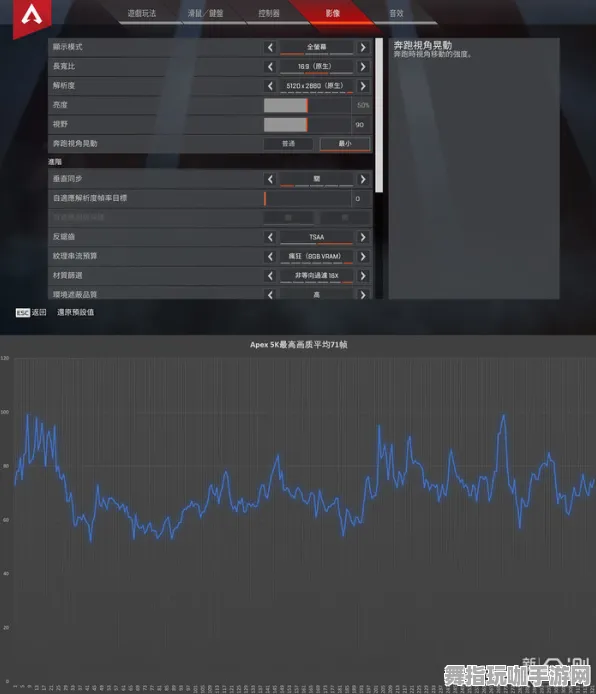
Task: Open the 5120 x 2880 resolution selector
Action: (x=316, y=86)
